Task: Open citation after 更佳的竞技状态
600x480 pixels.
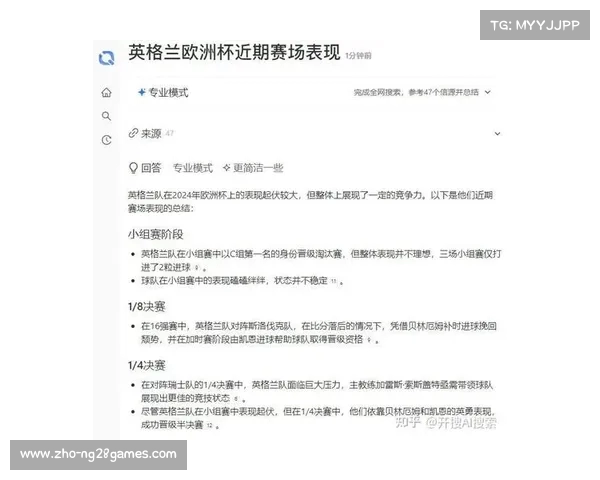Action: [236, 399]
